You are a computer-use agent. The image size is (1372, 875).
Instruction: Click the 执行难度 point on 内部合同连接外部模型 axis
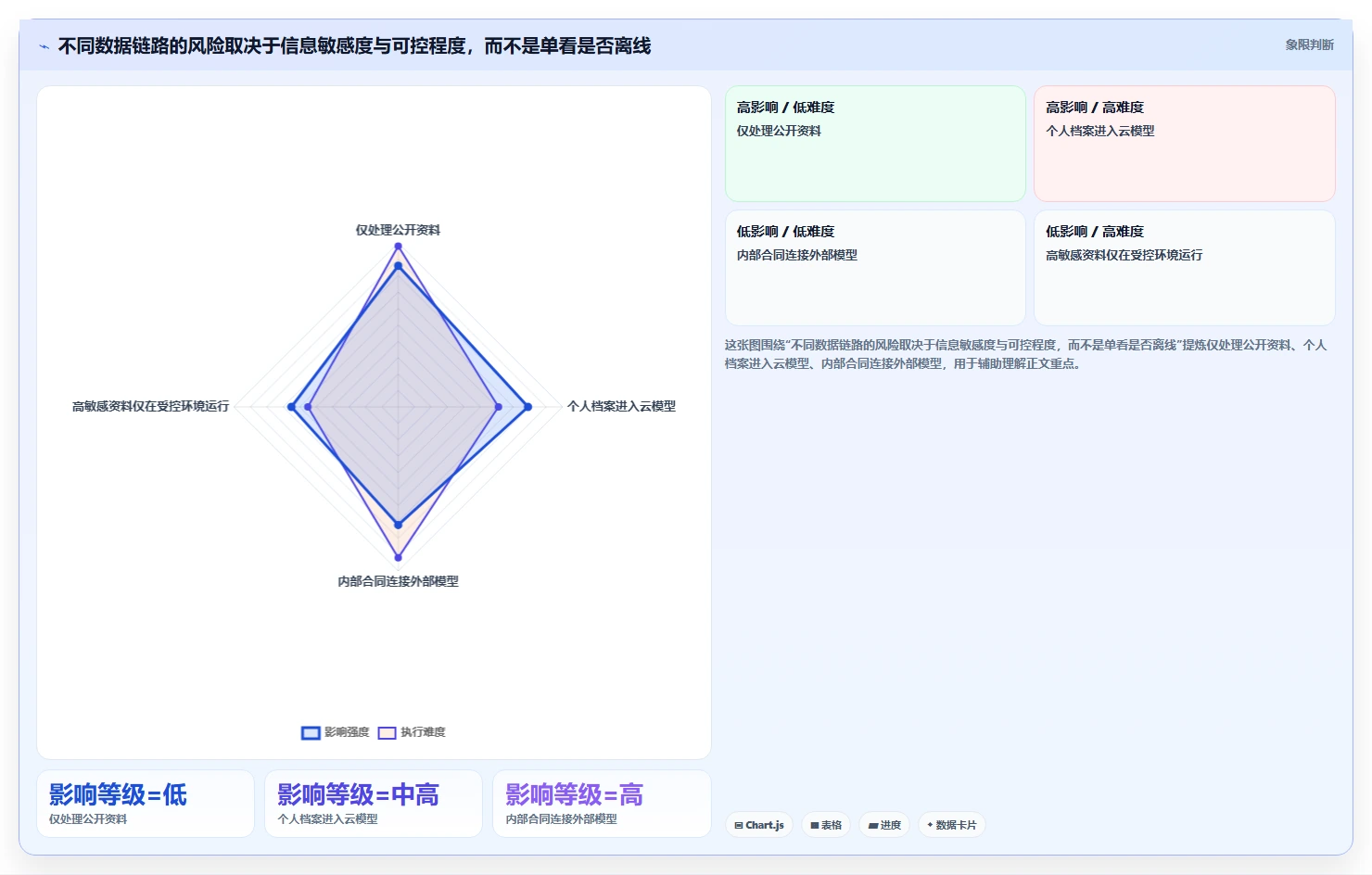398,557
